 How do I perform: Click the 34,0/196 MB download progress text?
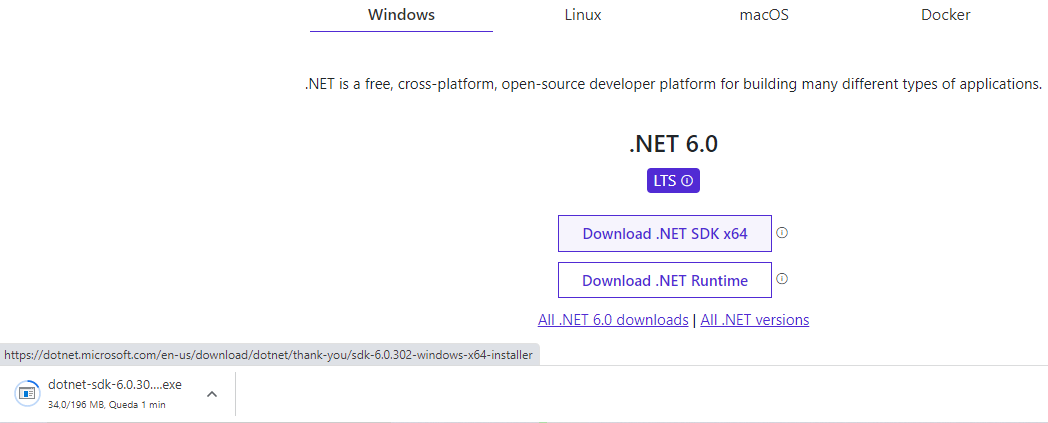[107, 404]
